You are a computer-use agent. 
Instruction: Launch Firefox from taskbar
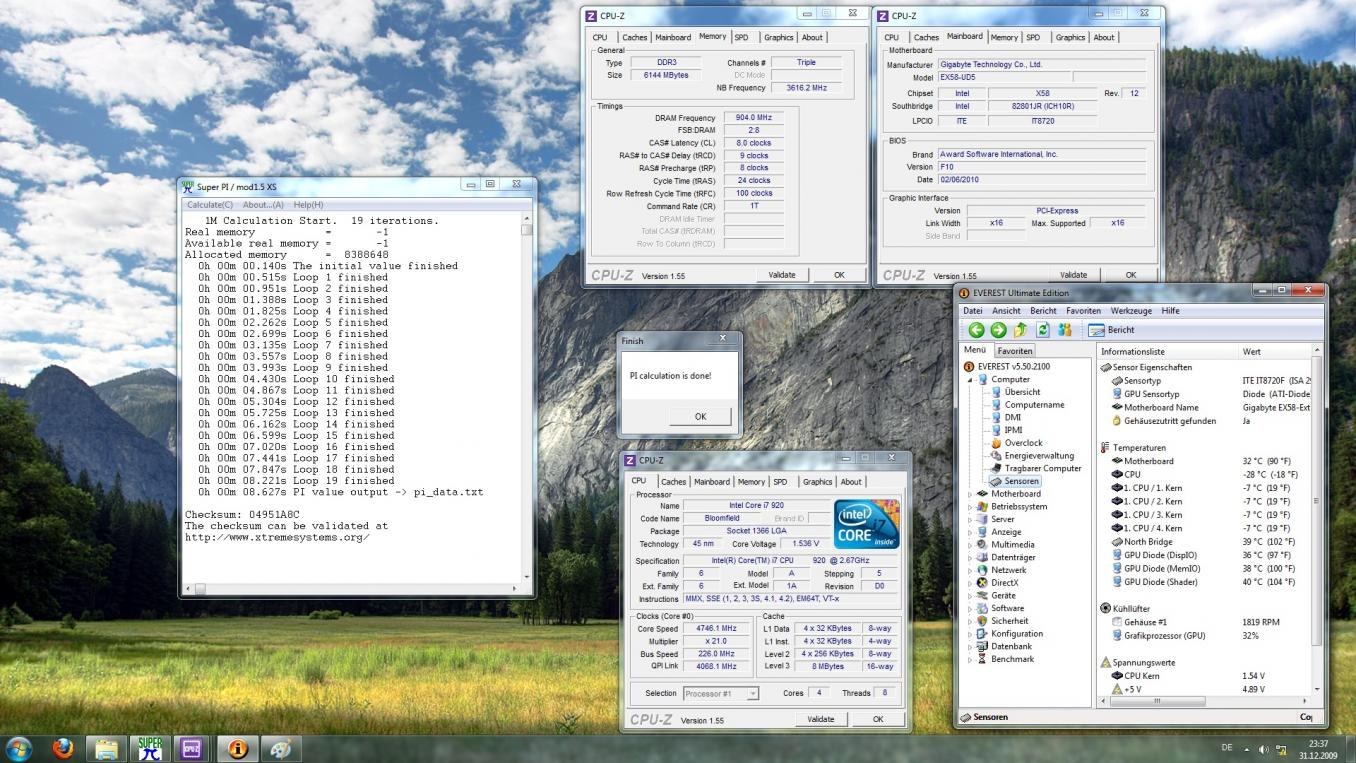click(x=63, y=748)
